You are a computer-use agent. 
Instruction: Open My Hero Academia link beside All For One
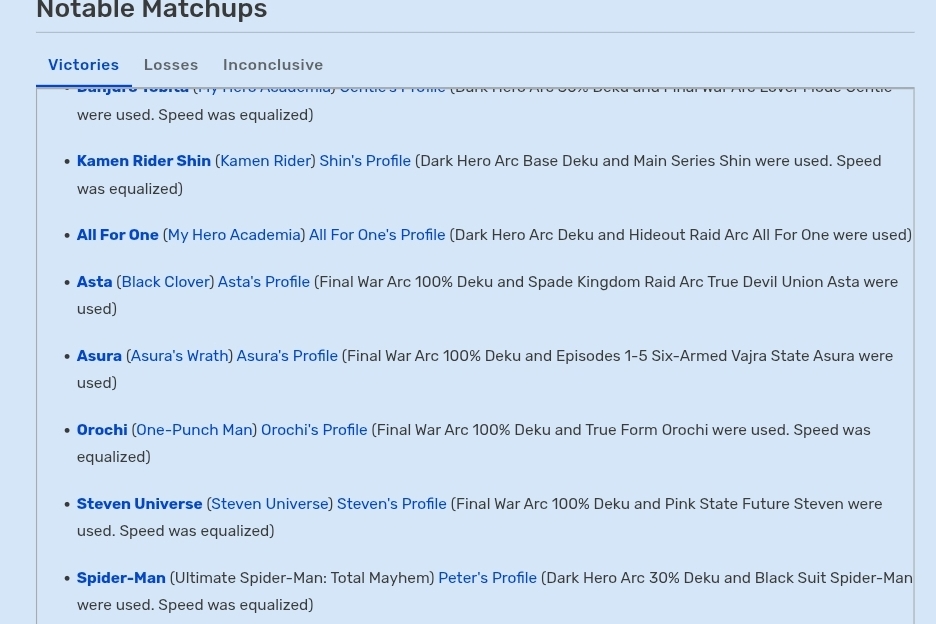(234, 235)
